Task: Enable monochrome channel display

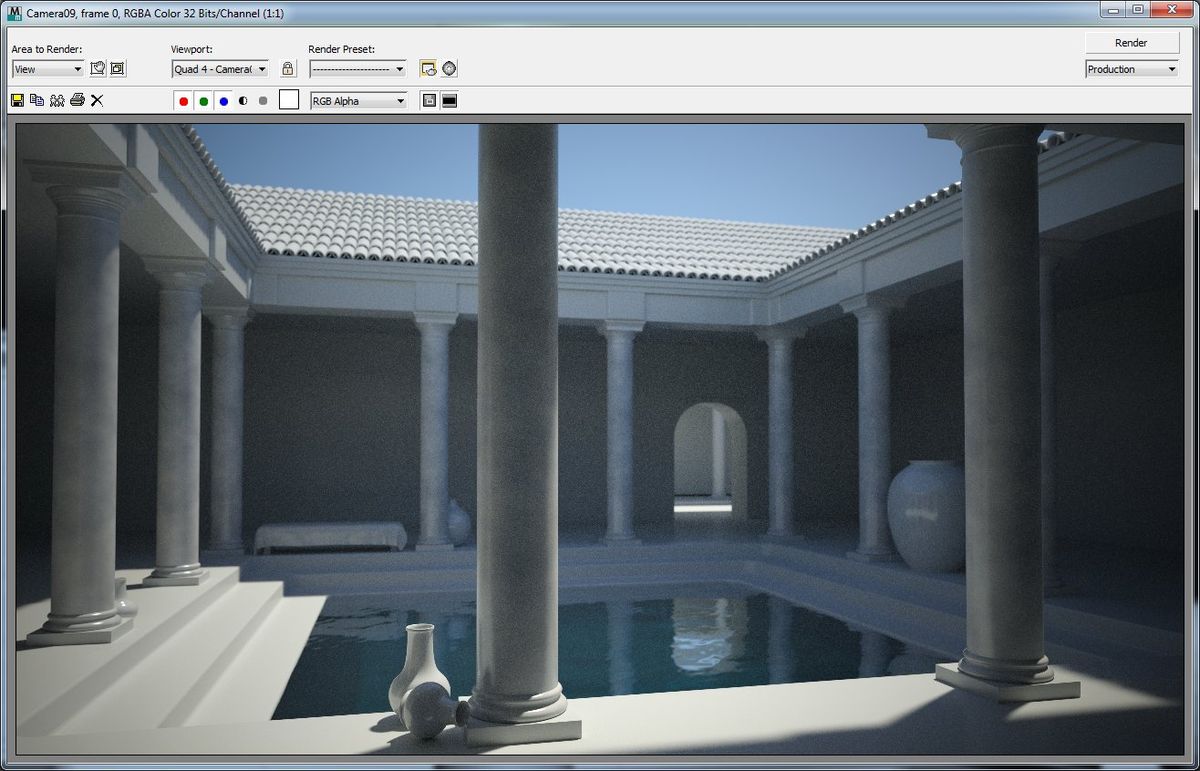Action: pos(241,100)
